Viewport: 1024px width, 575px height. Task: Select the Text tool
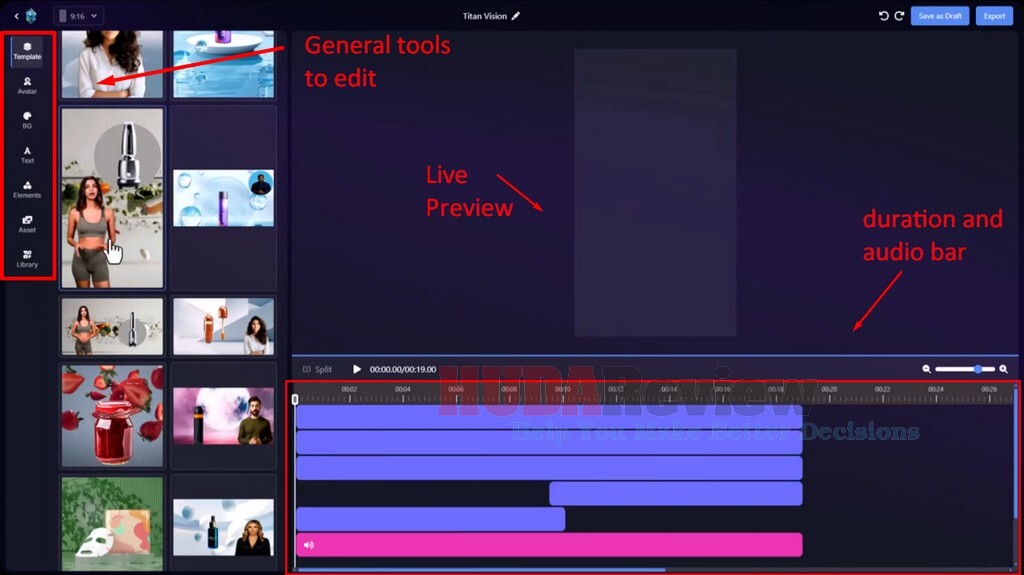coord(27,154)
